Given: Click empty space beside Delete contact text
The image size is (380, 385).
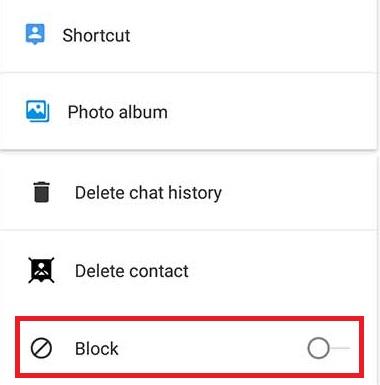Looking at the screenshot, I should [x=282, y=271].
